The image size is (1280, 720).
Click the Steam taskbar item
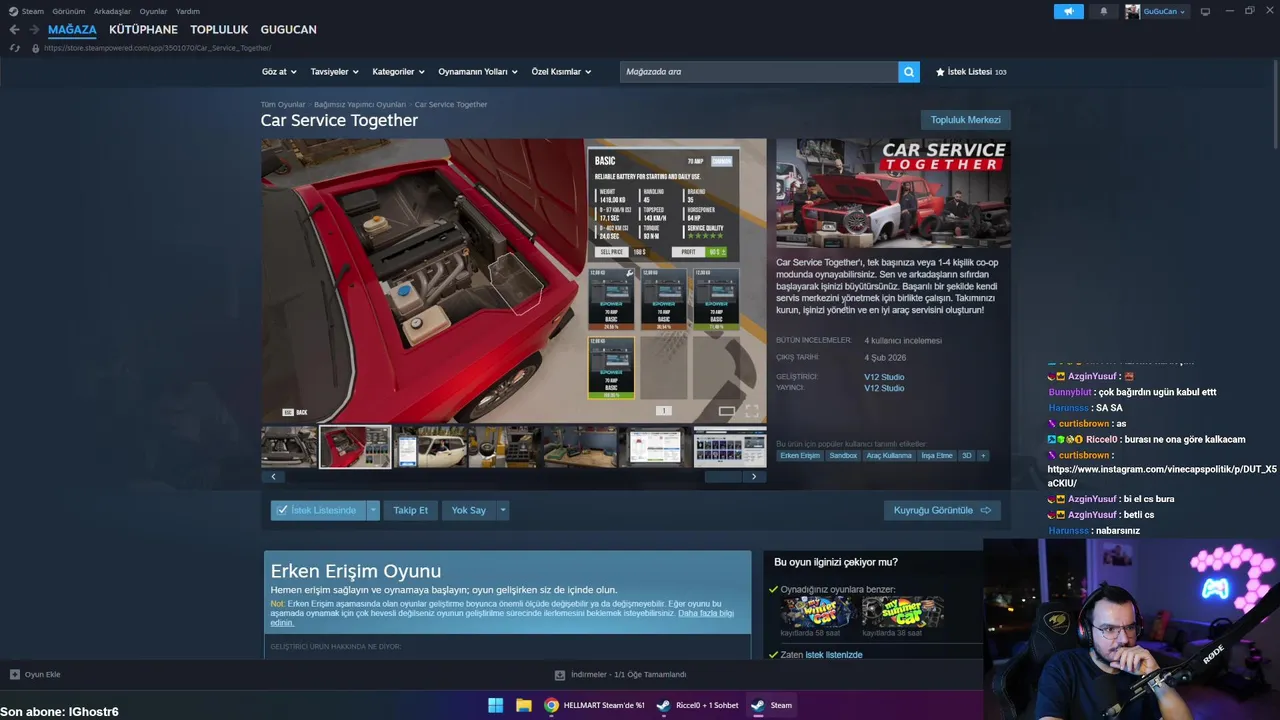point(772,705)
